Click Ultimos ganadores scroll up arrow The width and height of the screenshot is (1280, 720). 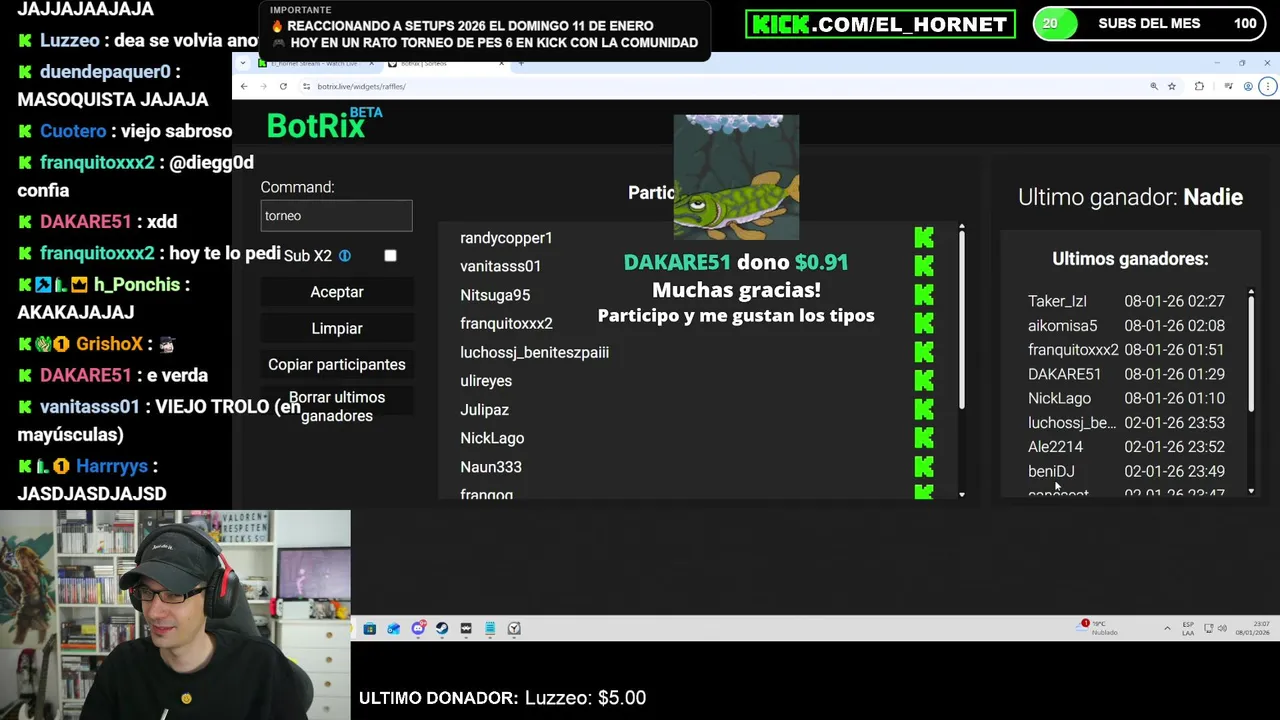[1251, 292]
